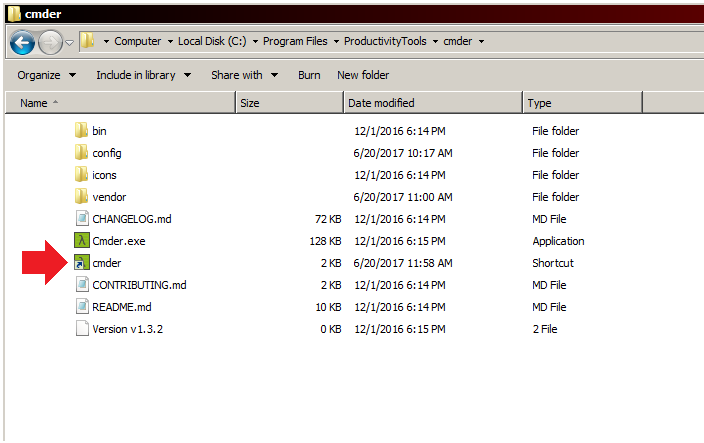Click the cmder shortcut icon
The image size is (704, 443).
tap(82, 262)
